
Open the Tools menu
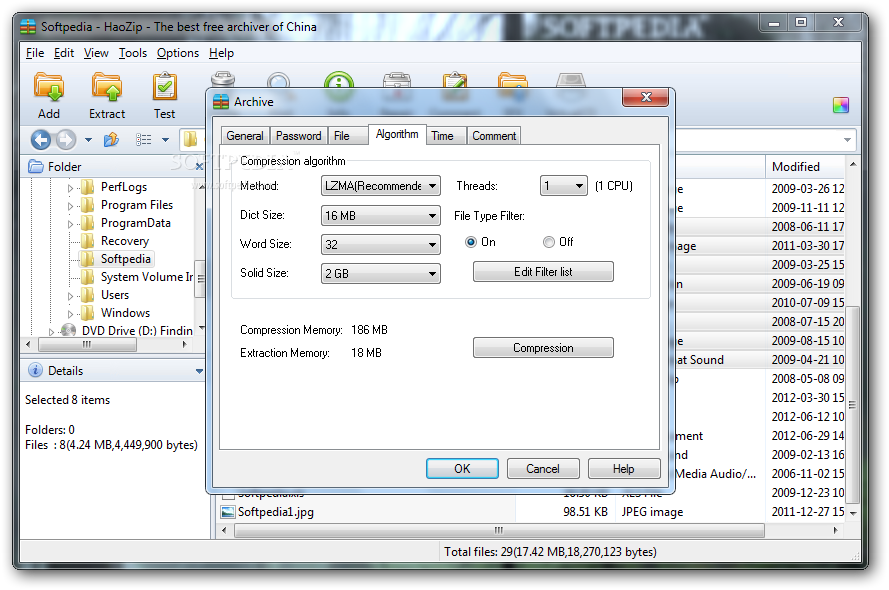point(133,53)
